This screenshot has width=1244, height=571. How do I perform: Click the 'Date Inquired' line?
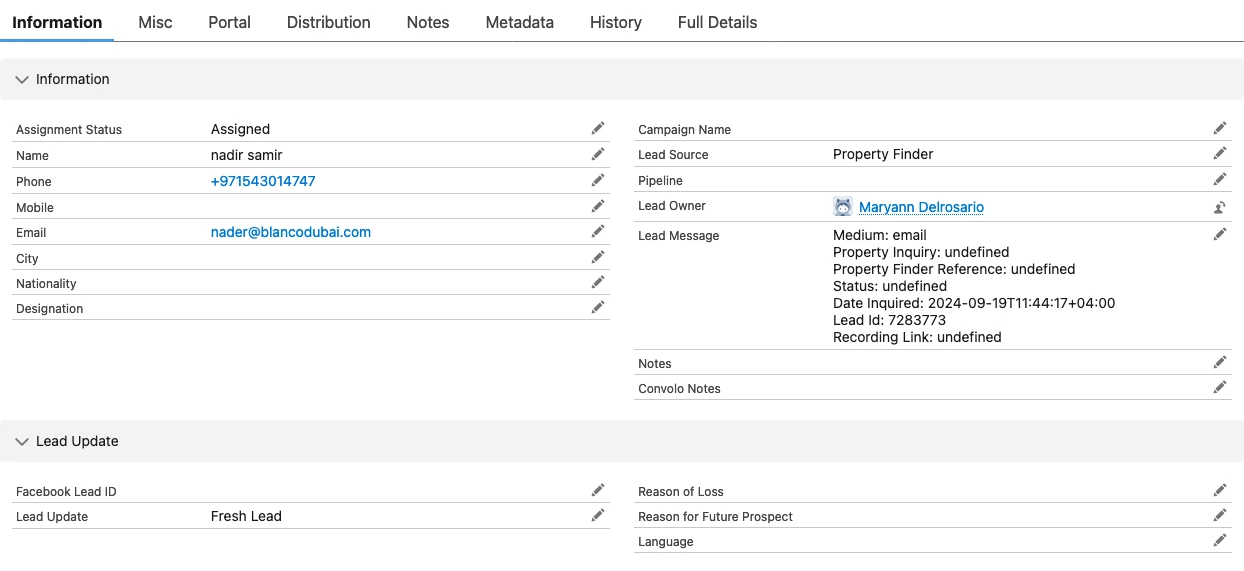click(974, 303)
